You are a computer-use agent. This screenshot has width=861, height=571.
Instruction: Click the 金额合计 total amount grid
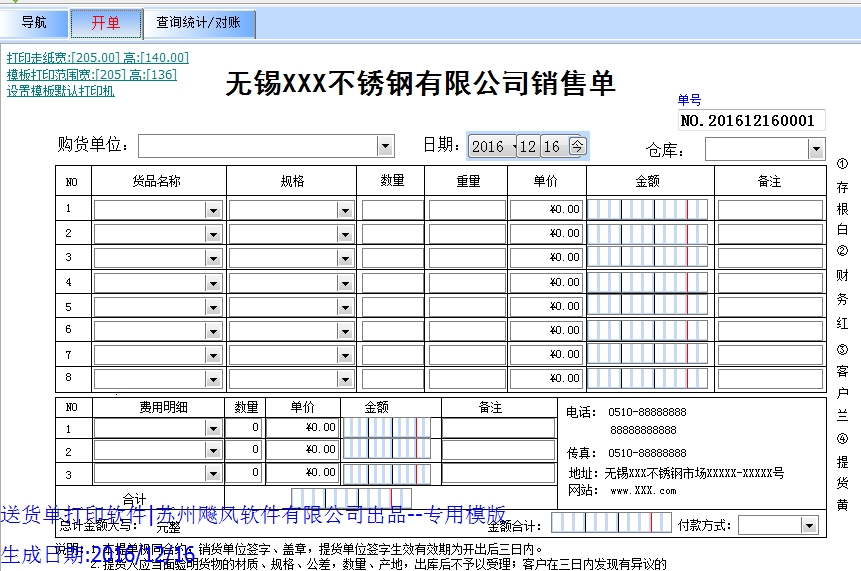click(x=611, y=523)
